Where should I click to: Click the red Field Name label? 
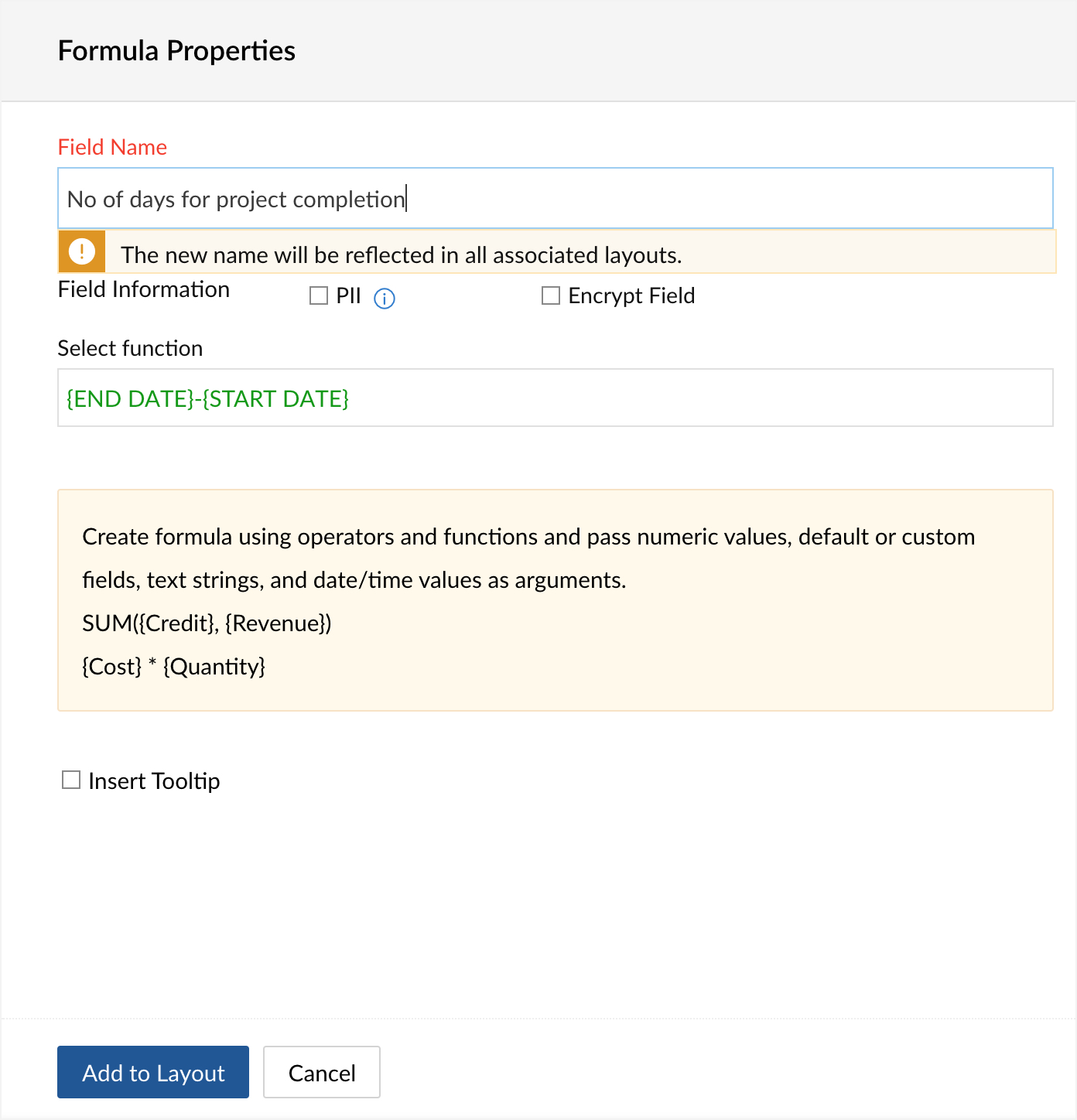[112, 147]
